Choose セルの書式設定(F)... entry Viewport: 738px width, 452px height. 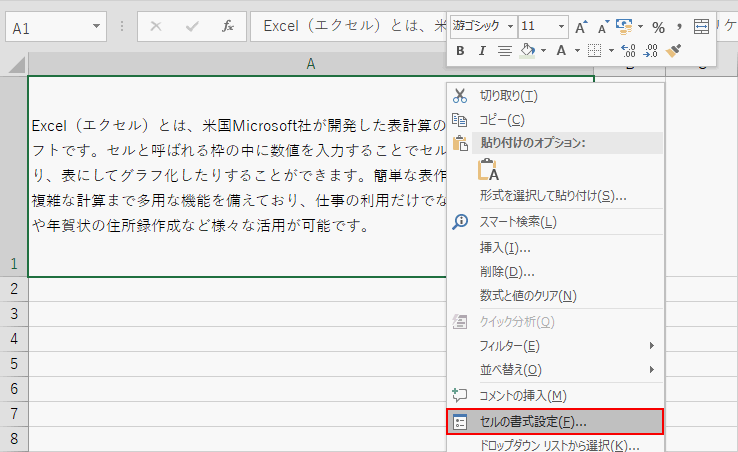tap(555, 422)
